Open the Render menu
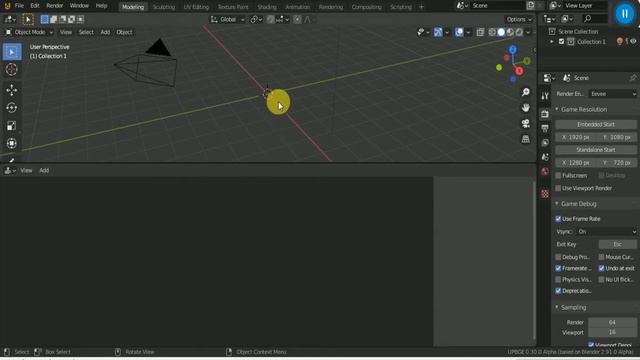Screen dimensions: 640x360 point(55,6)
